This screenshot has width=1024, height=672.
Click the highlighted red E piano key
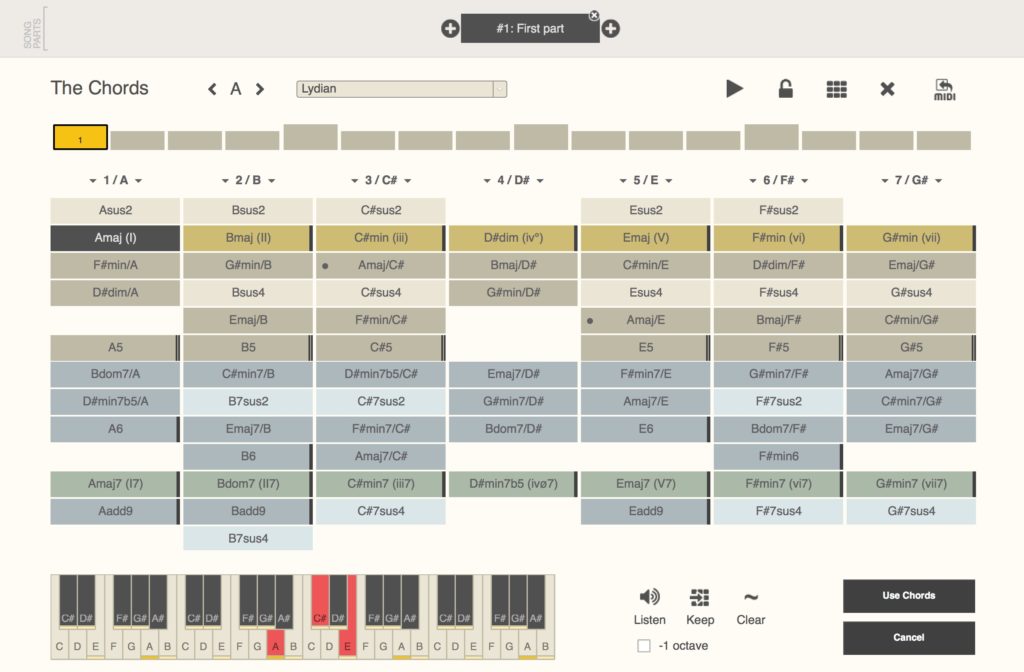pyautogui.click(x=347, y=643)
